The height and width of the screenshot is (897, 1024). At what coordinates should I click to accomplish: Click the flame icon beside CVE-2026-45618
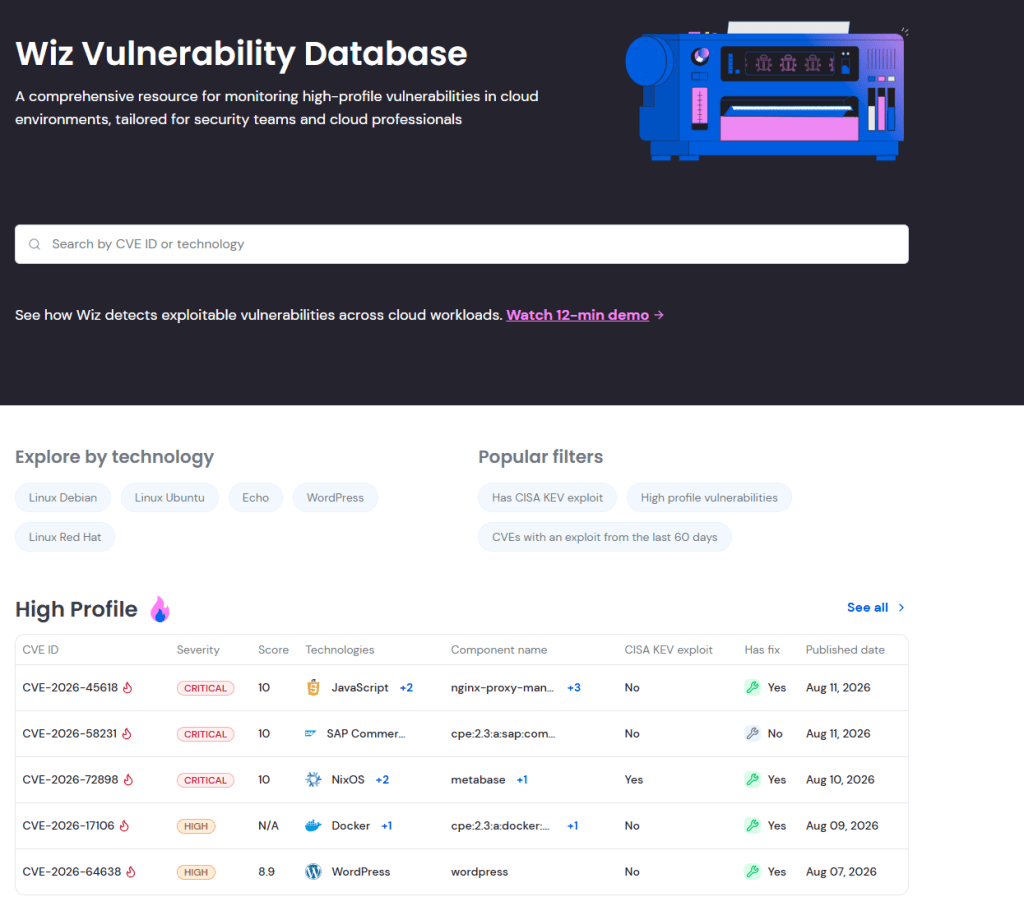[x=128, y=687]
